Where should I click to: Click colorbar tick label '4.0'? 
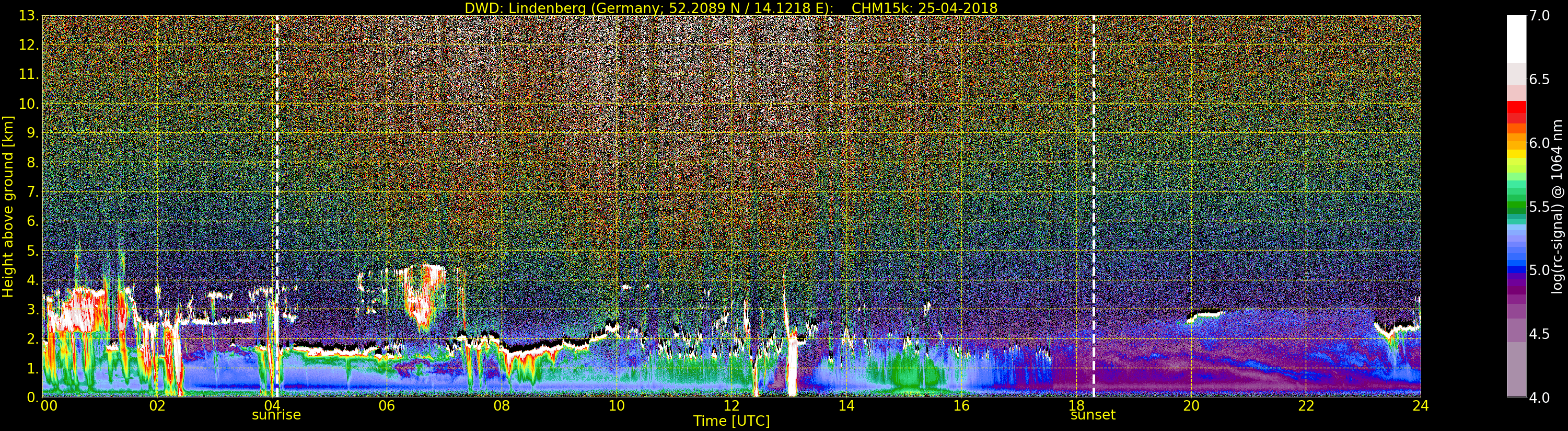tap(1539, 398)
